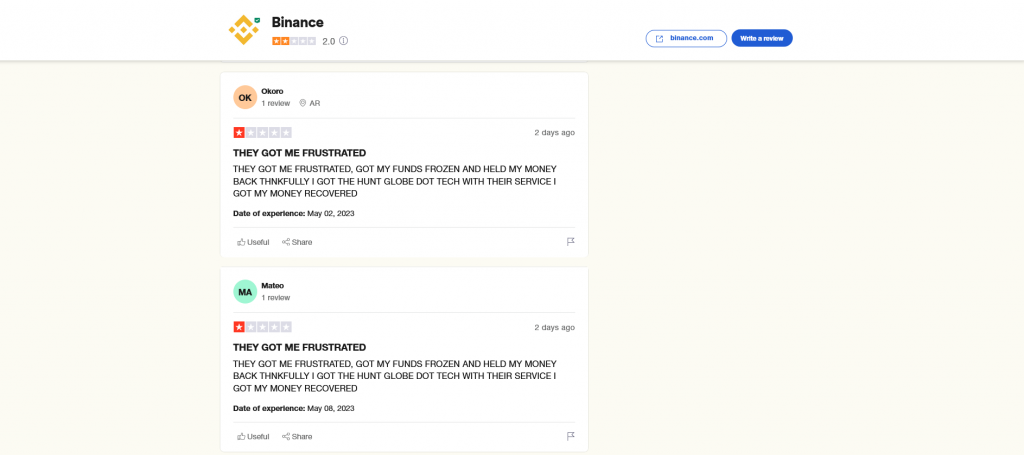Flag Mateo's review
Image resolution: width=1024 pixels, height=455 pixels.
tap(571, 436)
